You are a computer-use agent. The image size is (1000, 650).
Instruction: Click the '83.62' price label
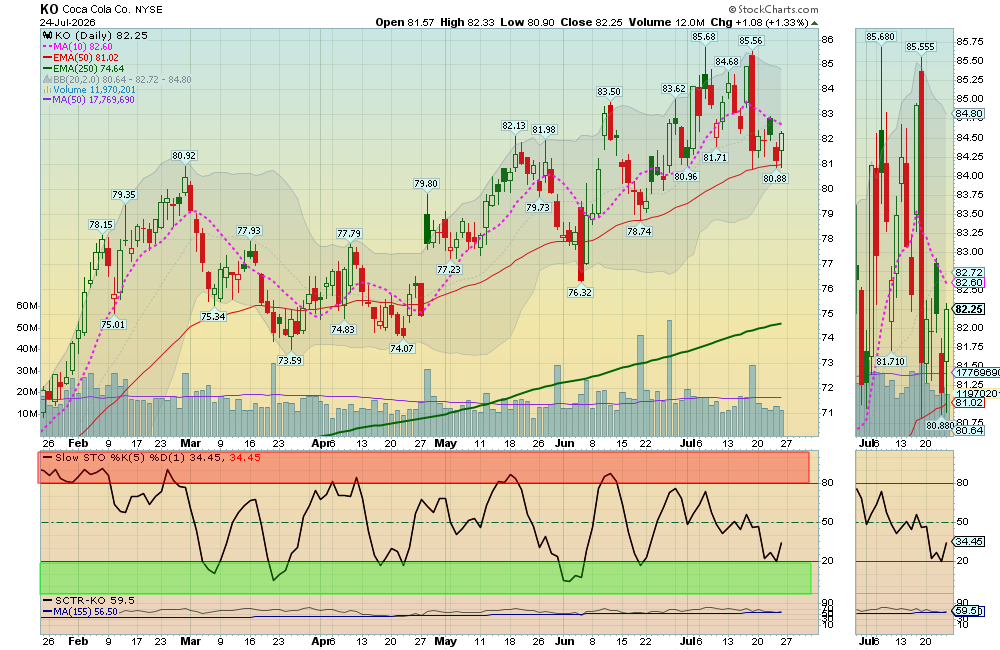point(674,89)
